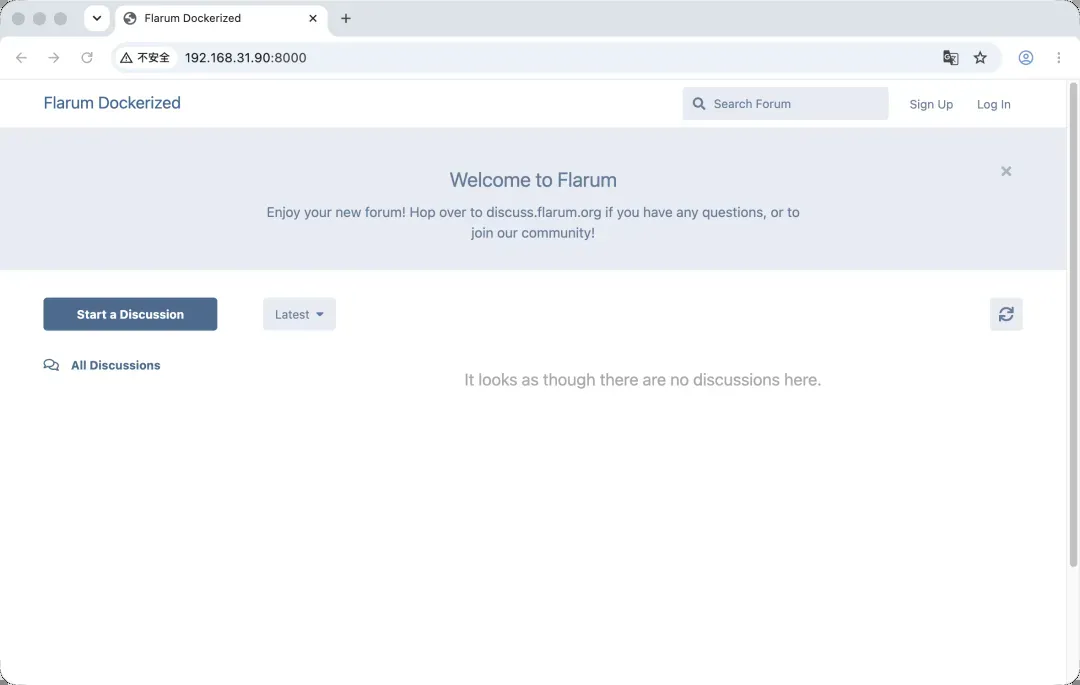This screenshot has height=685, width=1080.
Task: Click the globe favicon on the tab
Action: [129, 19]
